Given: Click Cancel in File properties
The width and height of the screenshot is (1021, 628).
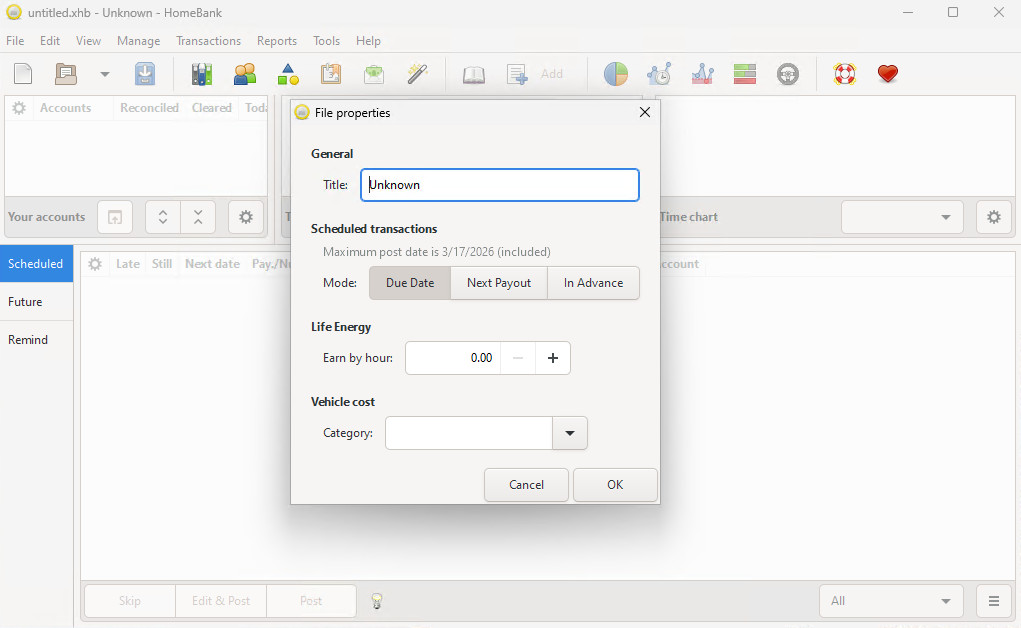Looking at the screenshot, I should 526,485.
